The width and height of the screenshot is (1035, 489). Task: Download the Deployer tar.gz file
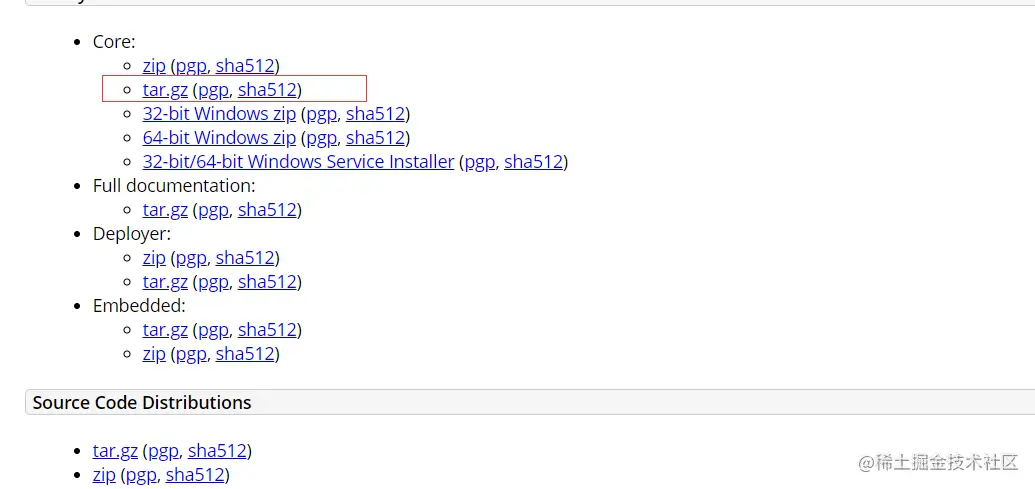(x=165, y=282)
